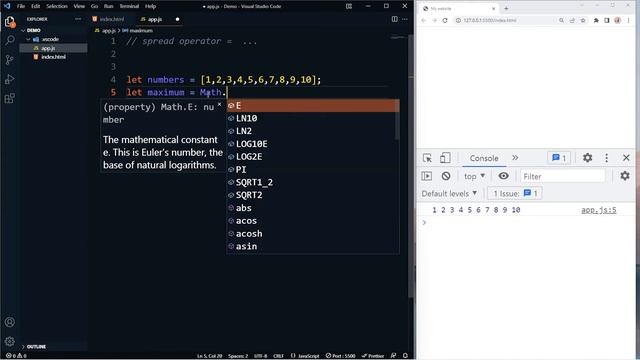Open Source Control view in activity bar

(x=10, y=60)
